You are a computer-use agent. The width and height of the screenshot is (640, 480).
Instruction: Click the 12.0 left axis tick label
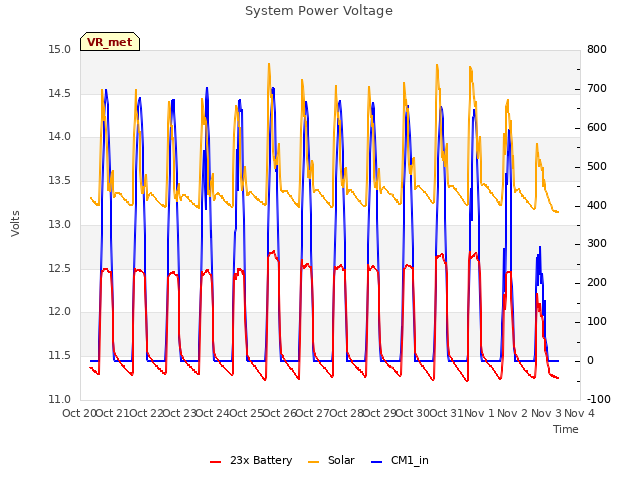pos(60,312)
